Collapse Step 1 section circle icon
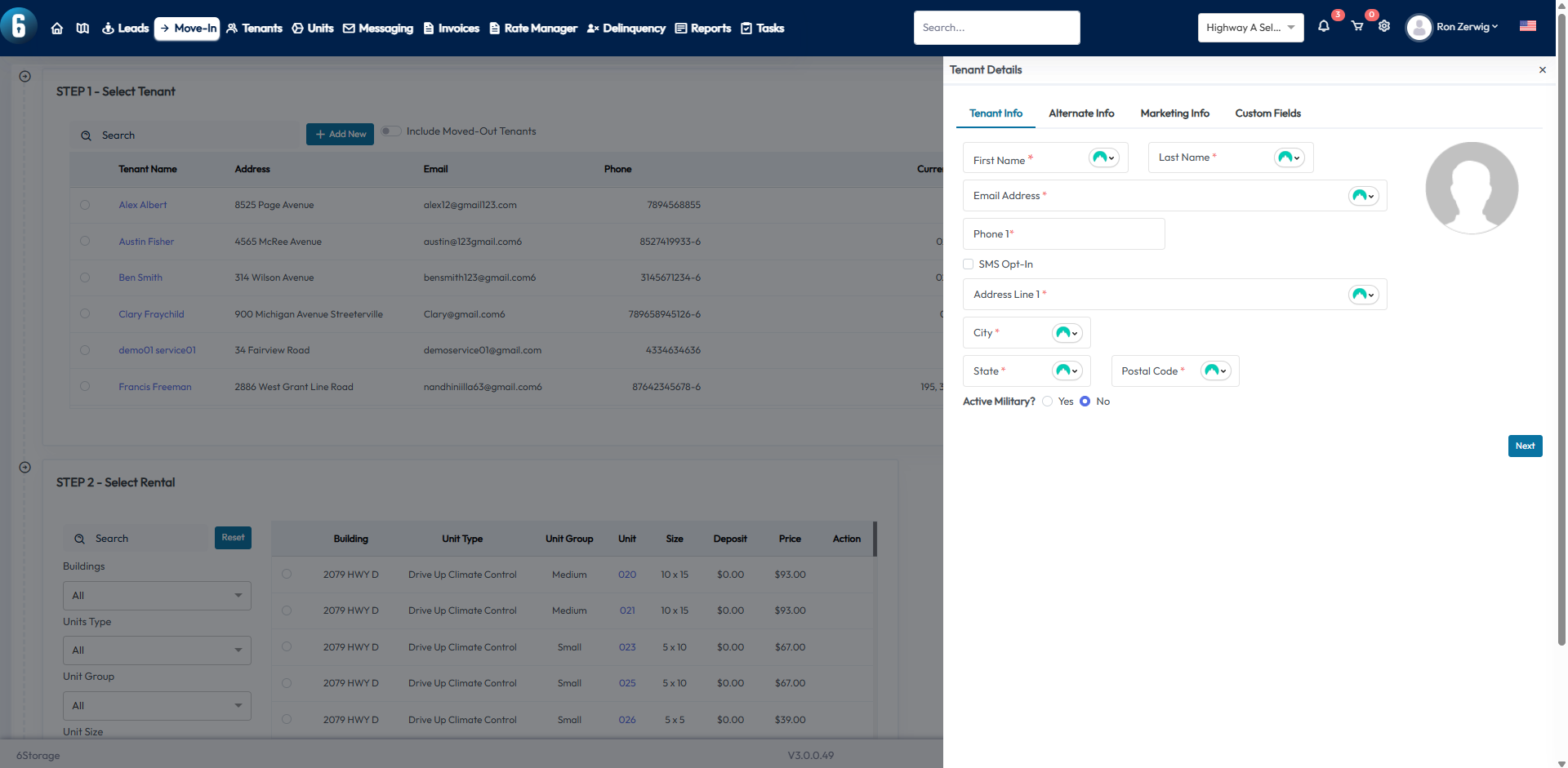 [x=25, y=77]
